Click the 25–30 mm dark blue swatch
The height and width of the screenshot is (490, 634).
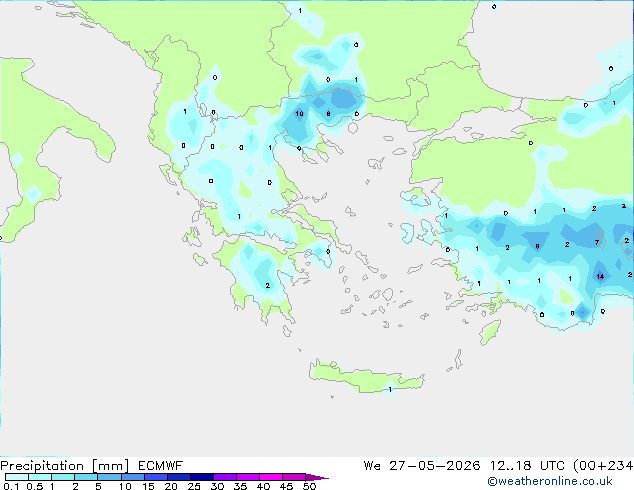[x=201, y=477]
